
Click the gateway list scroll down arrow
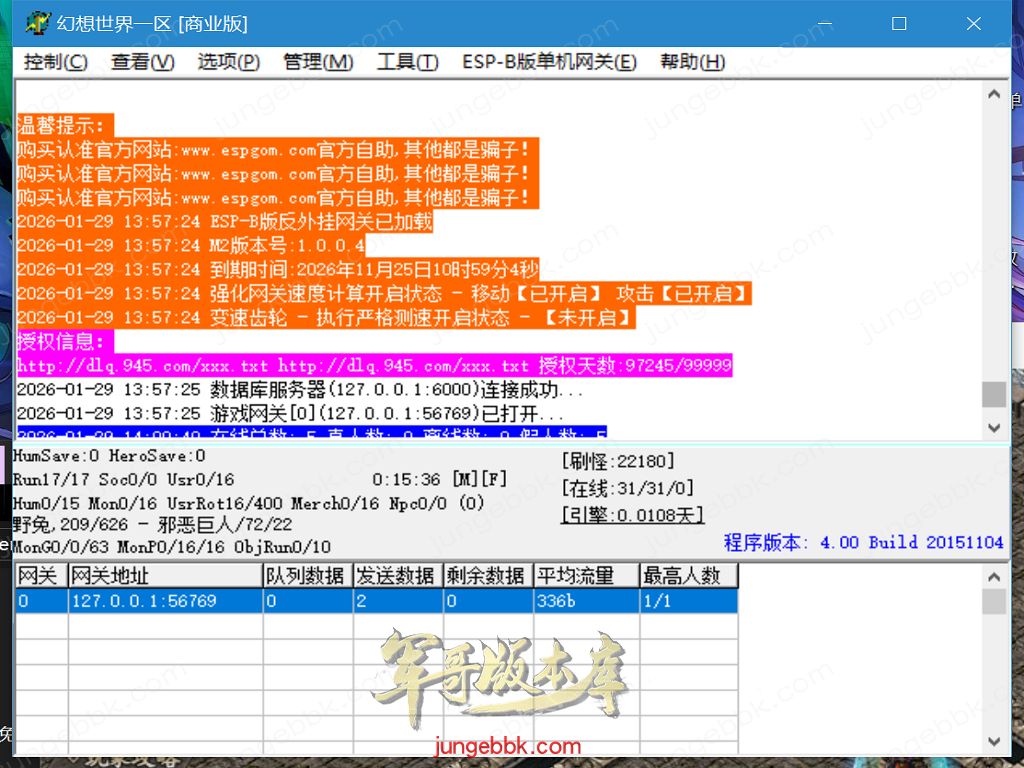(993, 741)
